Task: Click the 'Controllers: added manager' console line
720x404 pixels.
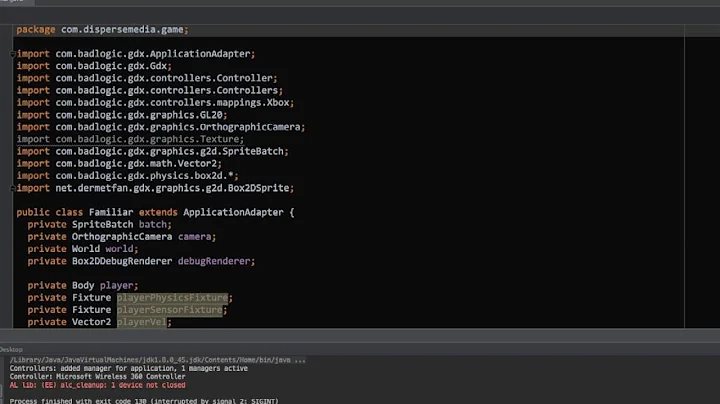Action: point(129,368)
